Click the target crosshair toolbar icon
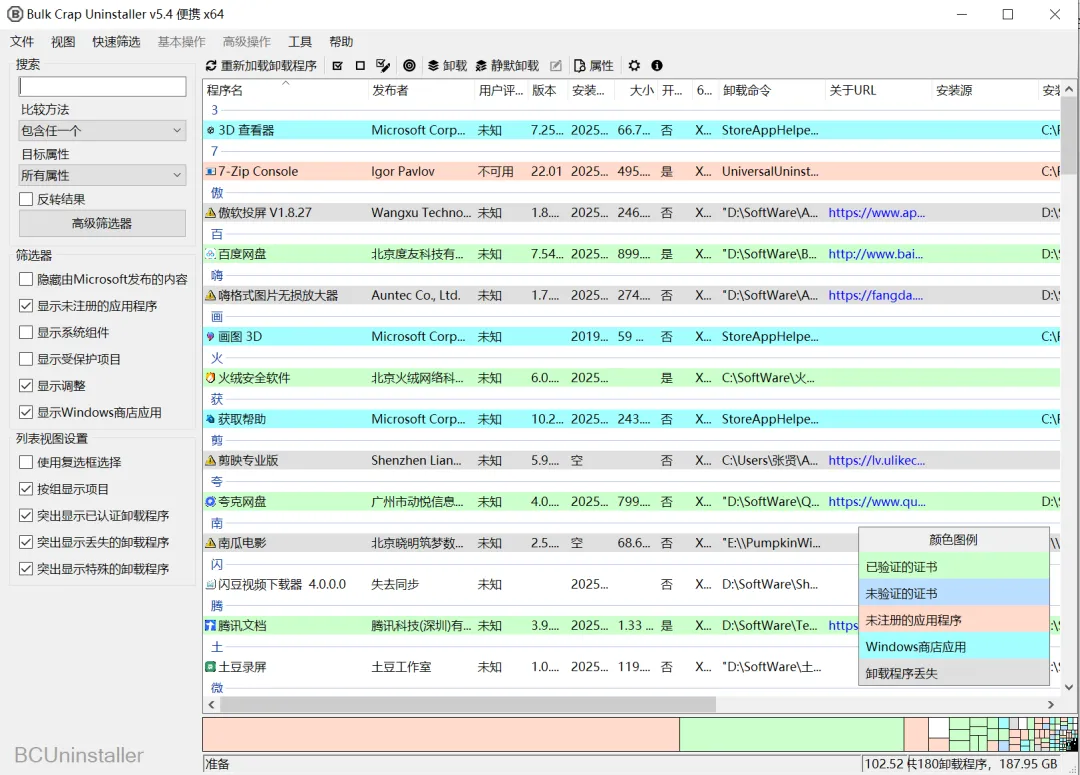The width and height of the screenshot is (1080, 775). (409, 65)
